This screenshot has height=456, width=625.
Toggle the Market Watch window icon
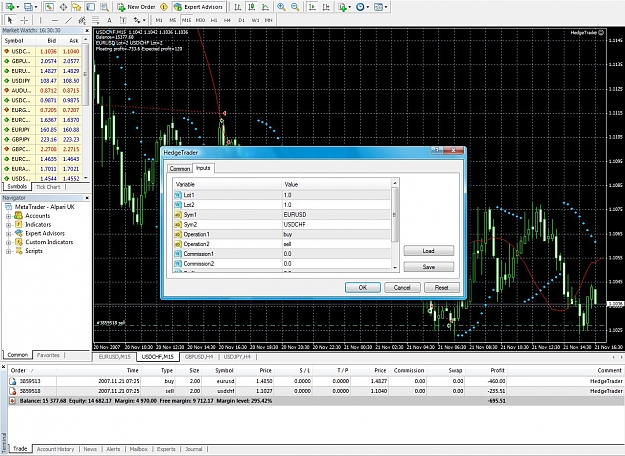pos(49,7)
